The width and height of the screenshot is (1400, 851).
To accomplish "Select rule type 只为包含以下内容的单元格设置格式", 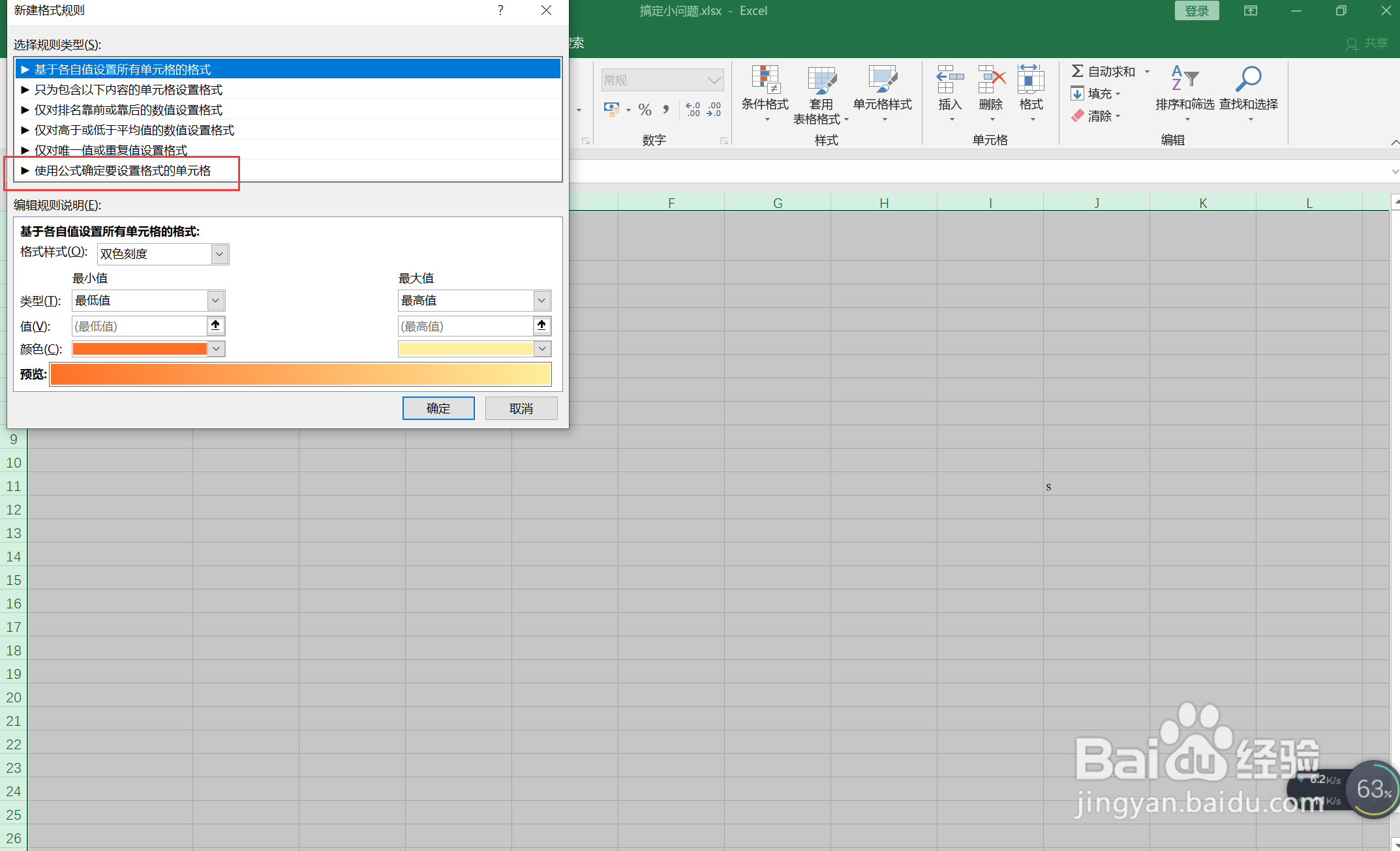I will [x=129, y=90].
